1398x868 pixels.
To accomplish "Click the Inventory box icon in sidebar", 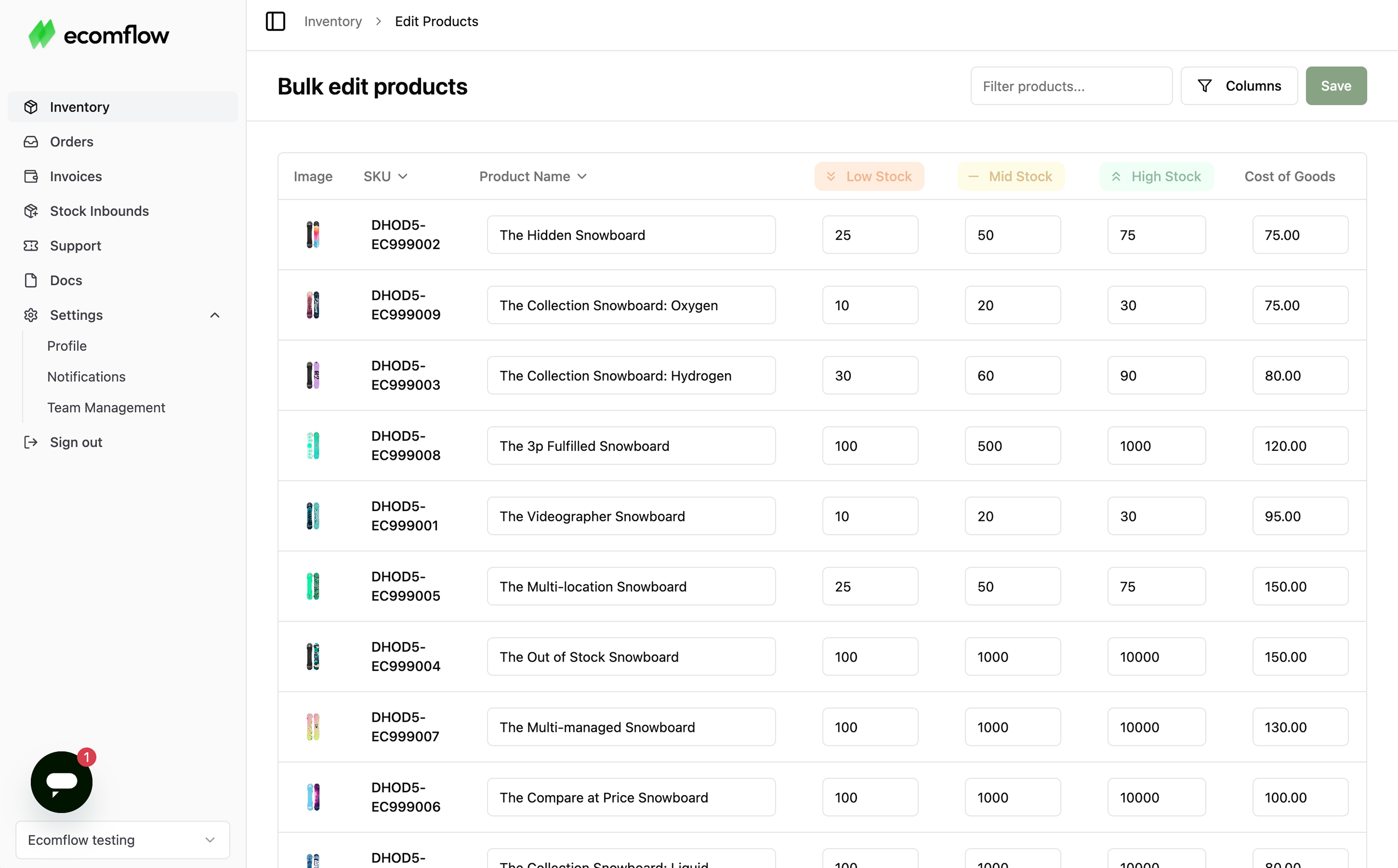I will (x=31, y=107).
